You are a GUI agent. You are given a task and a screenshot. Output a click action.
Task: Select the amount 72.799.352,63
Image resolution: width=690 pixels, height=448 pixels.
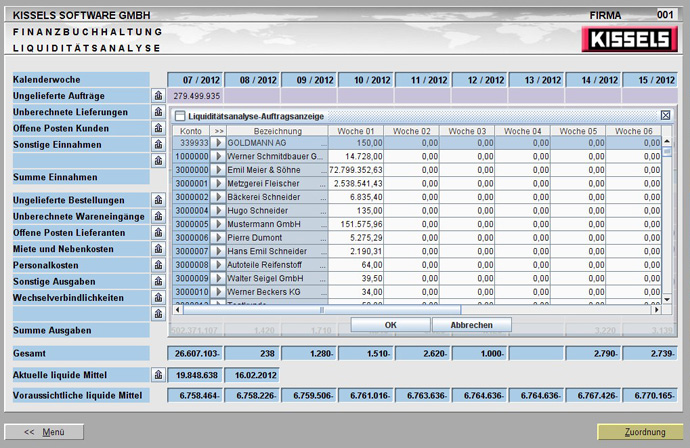pyautogui.click(x=356, y=170)
